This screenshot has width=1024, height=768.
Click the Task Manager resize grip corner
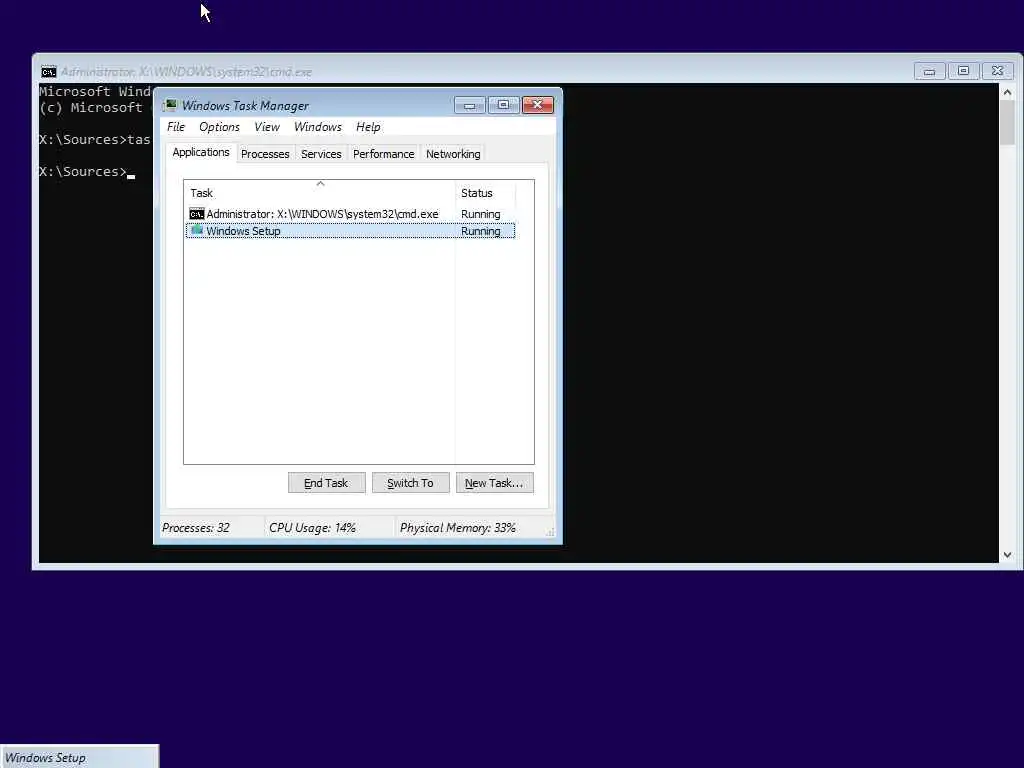click(x=551, y=533)
